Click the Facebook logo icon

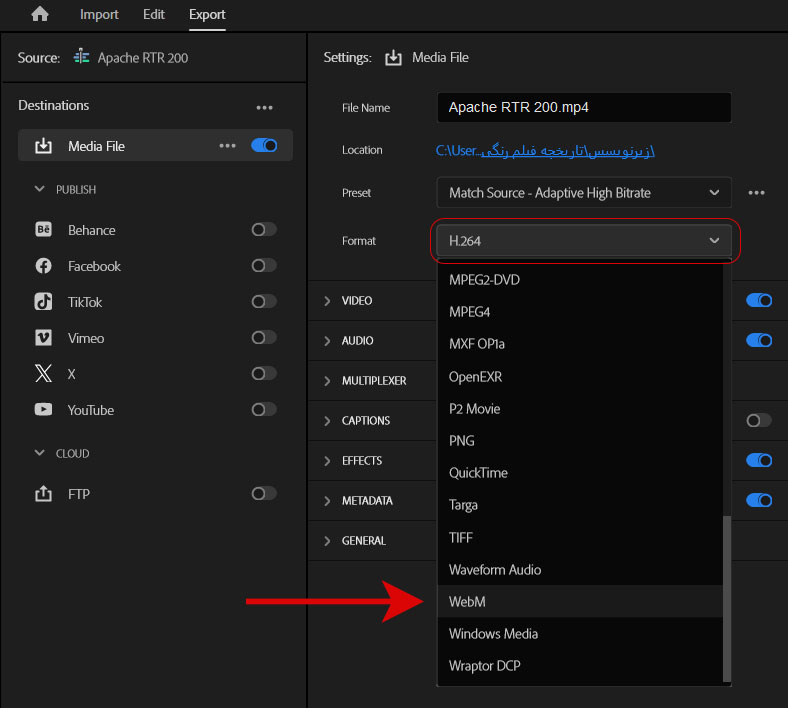pyautogui.click(x=43, y=266)
